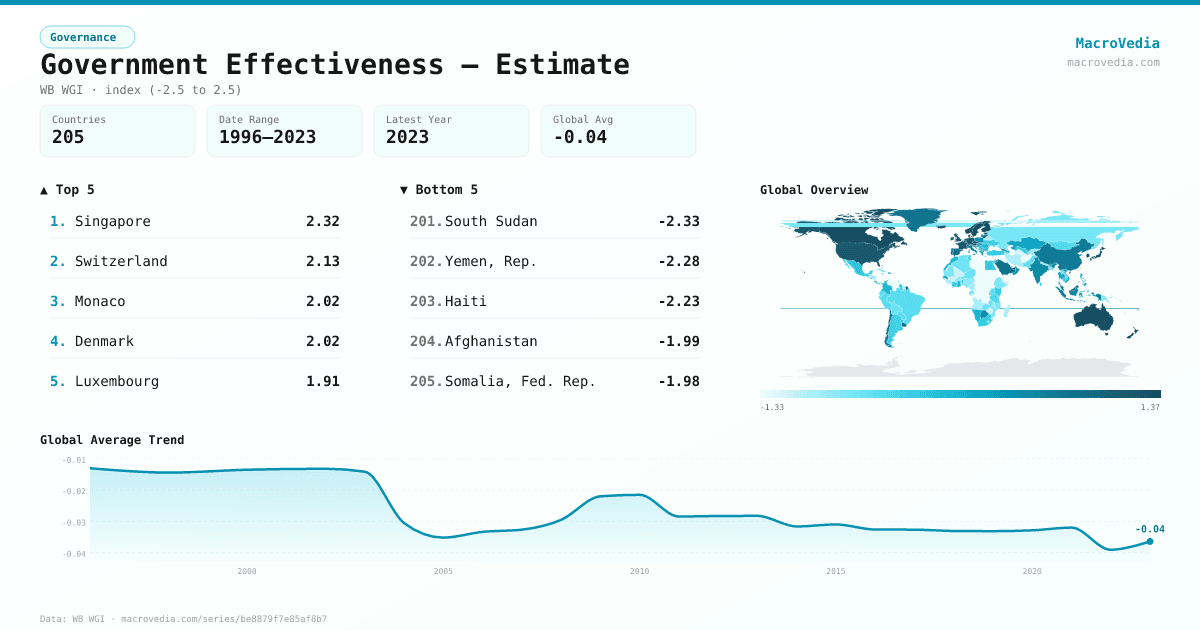Pick the Switzerland row with 2.13
Image resolution: width=1200 pixels, height=630 pixels.
194,261
